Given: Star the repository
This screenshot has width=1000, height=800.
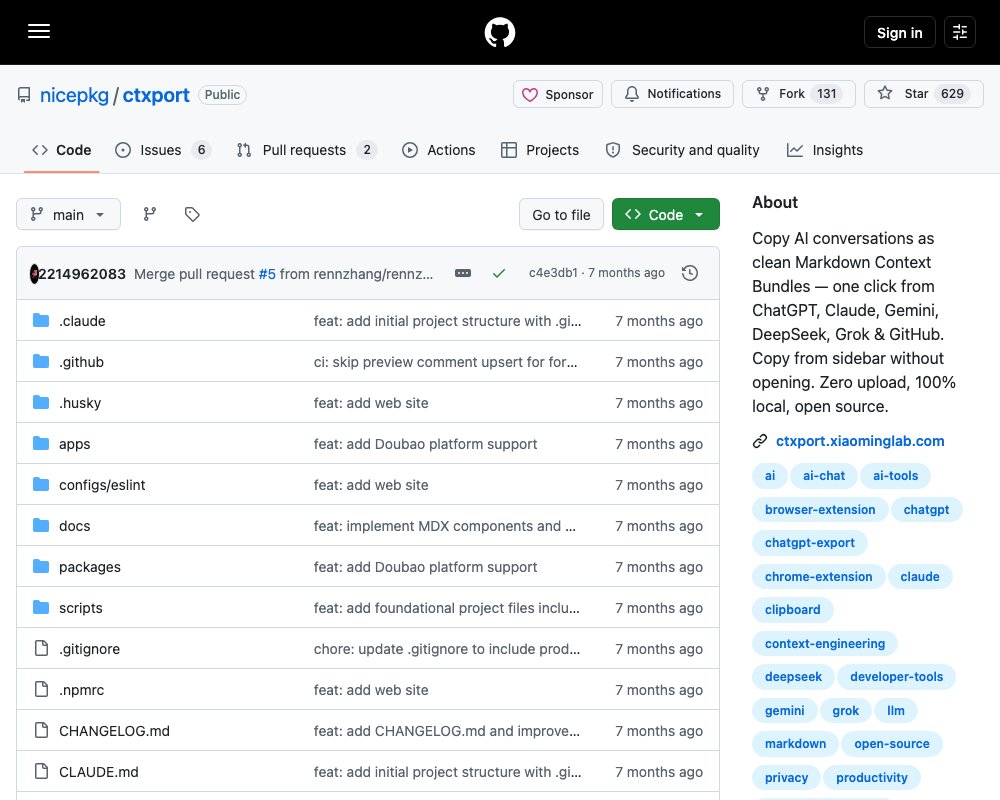Looking at the screenshot, I should click(923, 94).
